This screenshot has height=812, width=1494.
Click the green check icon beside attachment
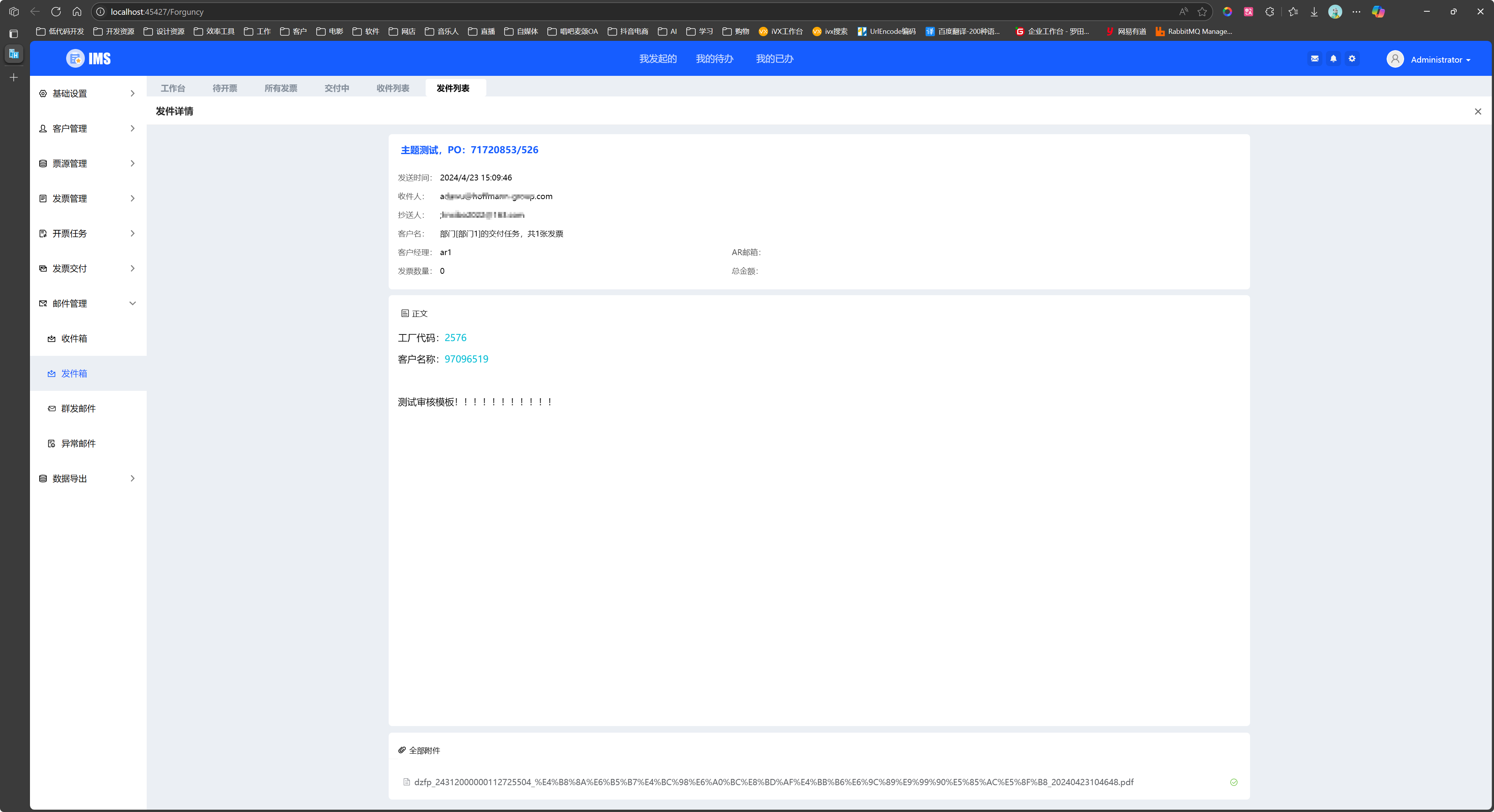coord(1234,782)
